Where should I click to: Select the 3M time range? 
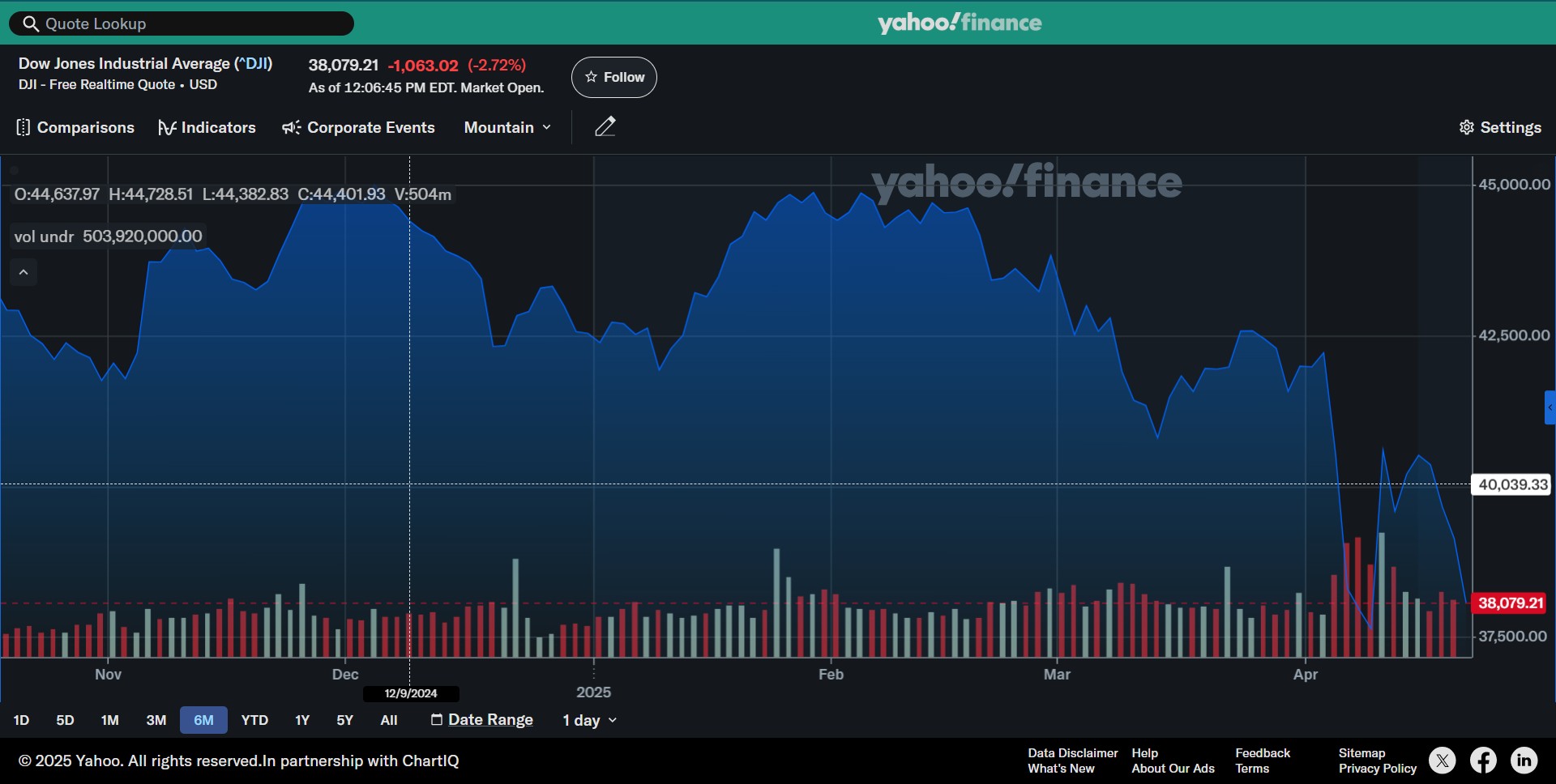[x=156, y=720]
